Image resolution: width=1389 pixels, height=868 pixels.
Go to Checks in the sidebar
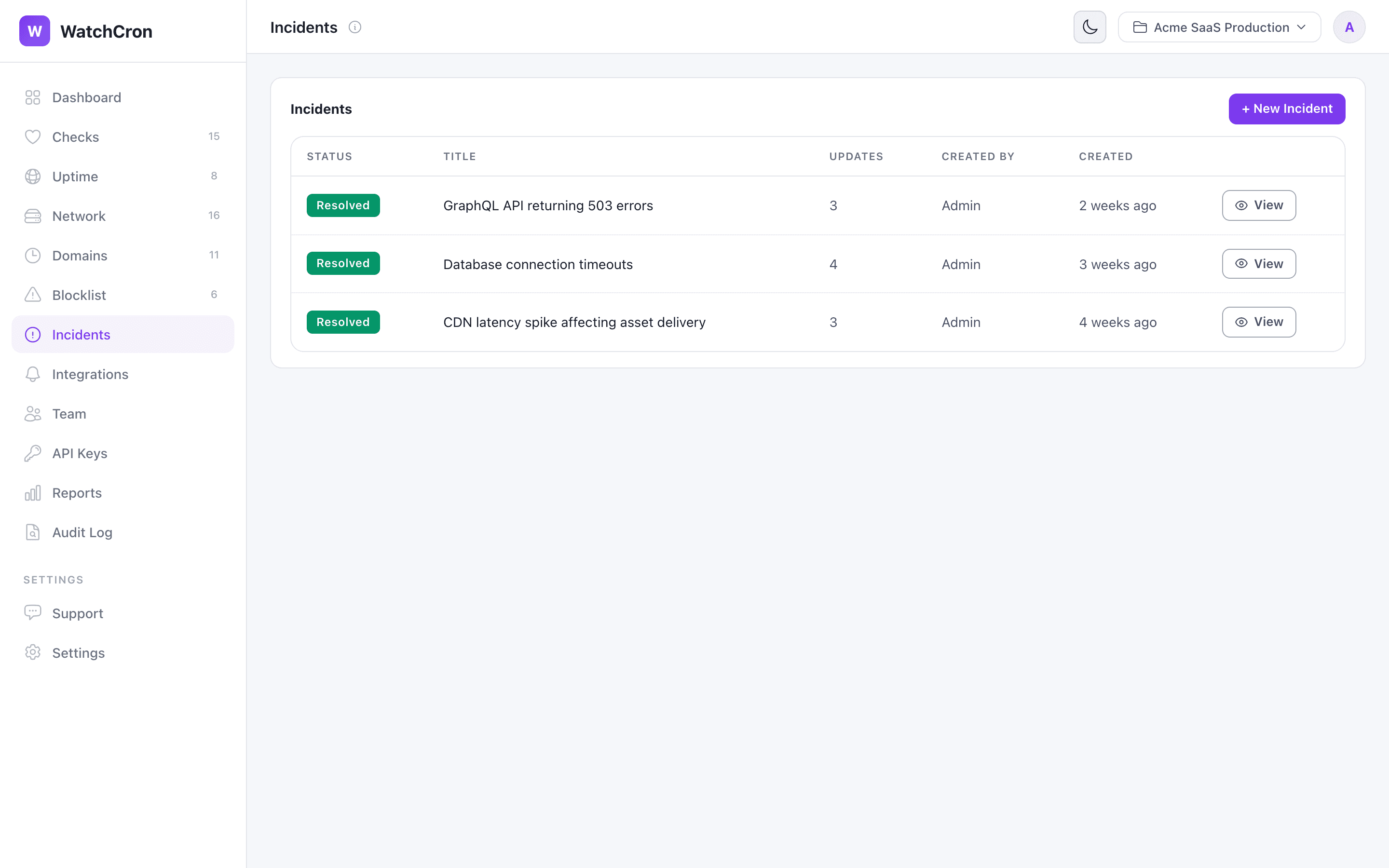click(123, 137)
